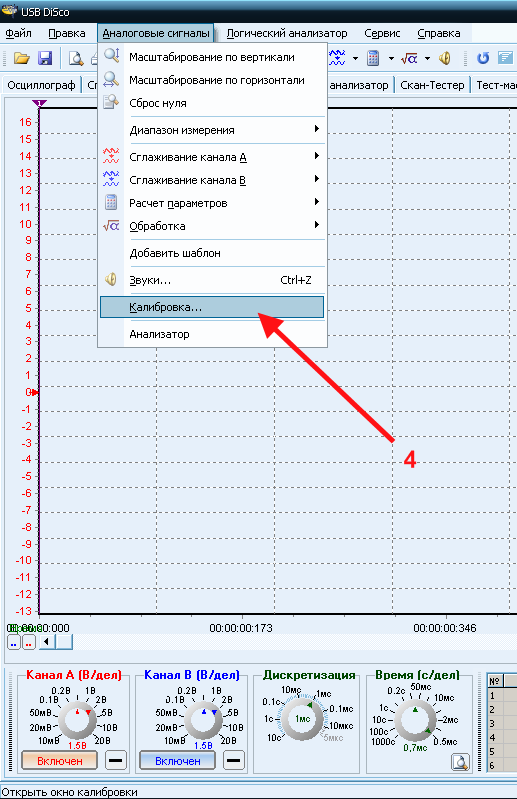
Task: Open dropdown arrow next to smoothing wave icon
Action: pos(355,58)
